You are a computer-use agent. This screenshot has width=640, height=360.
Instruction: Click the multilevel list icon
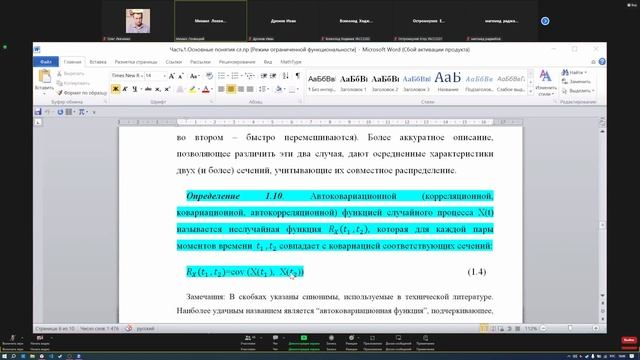(250, 76)
